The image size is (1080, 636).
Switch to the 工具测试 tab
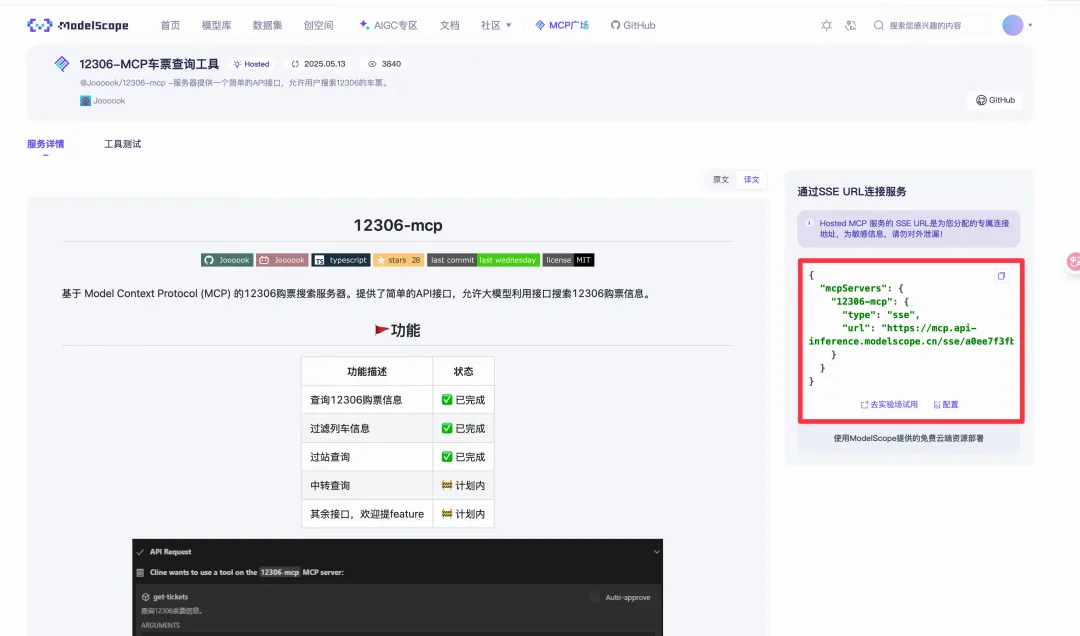(x=123, y=144)
